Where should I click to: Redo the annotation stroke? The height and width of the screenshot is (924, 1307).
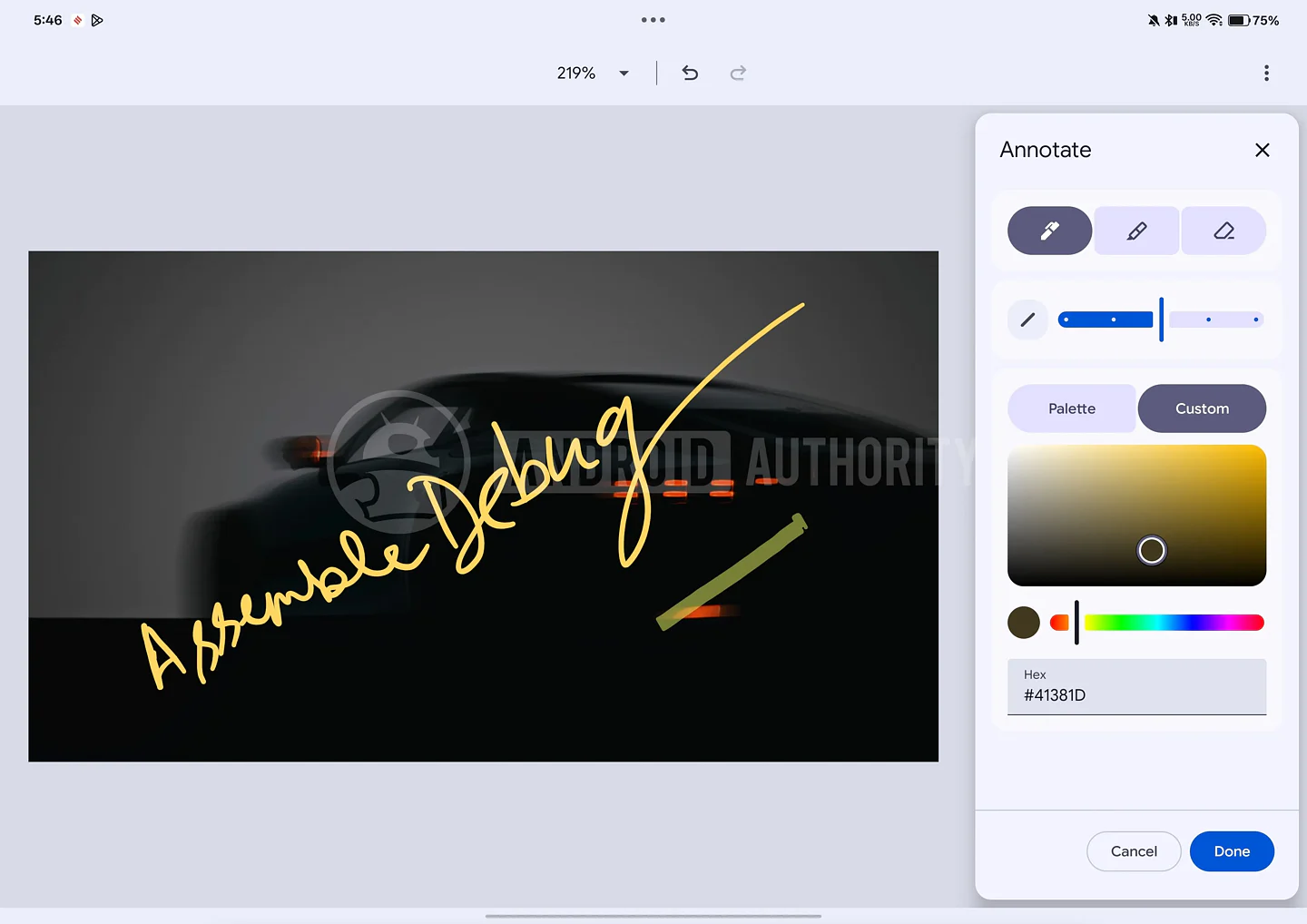[x=738, y=73]
